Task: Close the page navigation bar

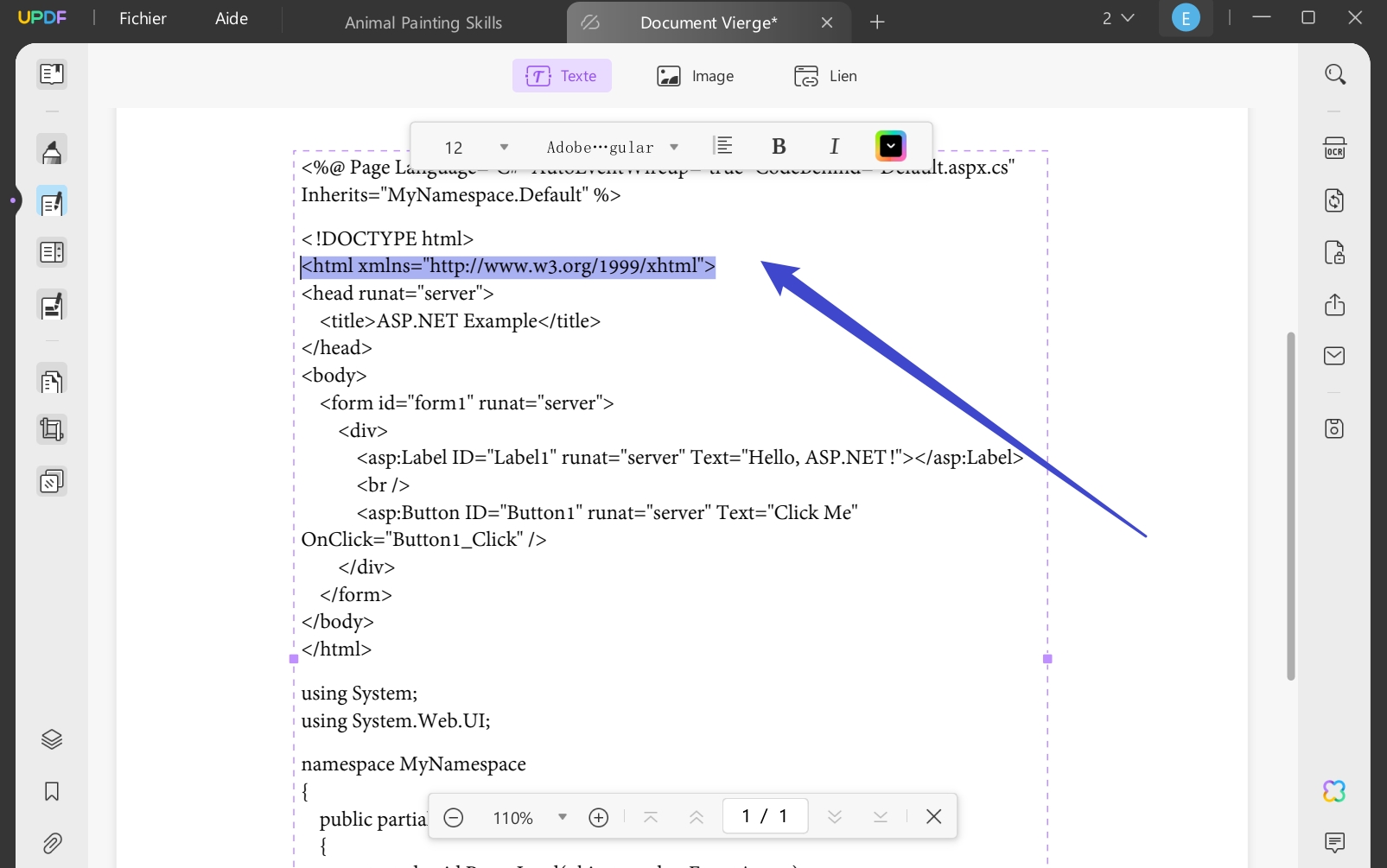Action: tap(934, 817)
